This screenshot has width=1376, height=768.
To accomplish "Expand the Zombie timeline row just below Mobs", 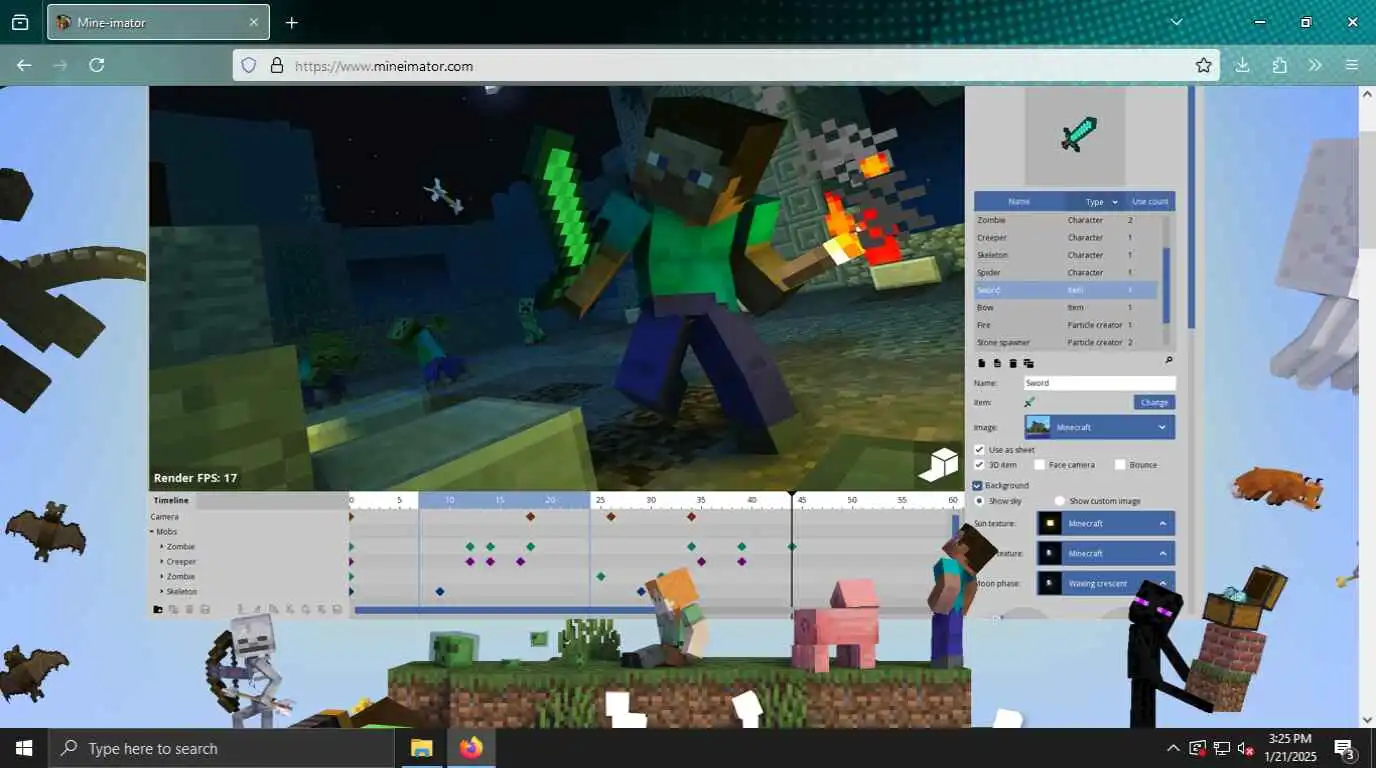I will coord(162,547).
